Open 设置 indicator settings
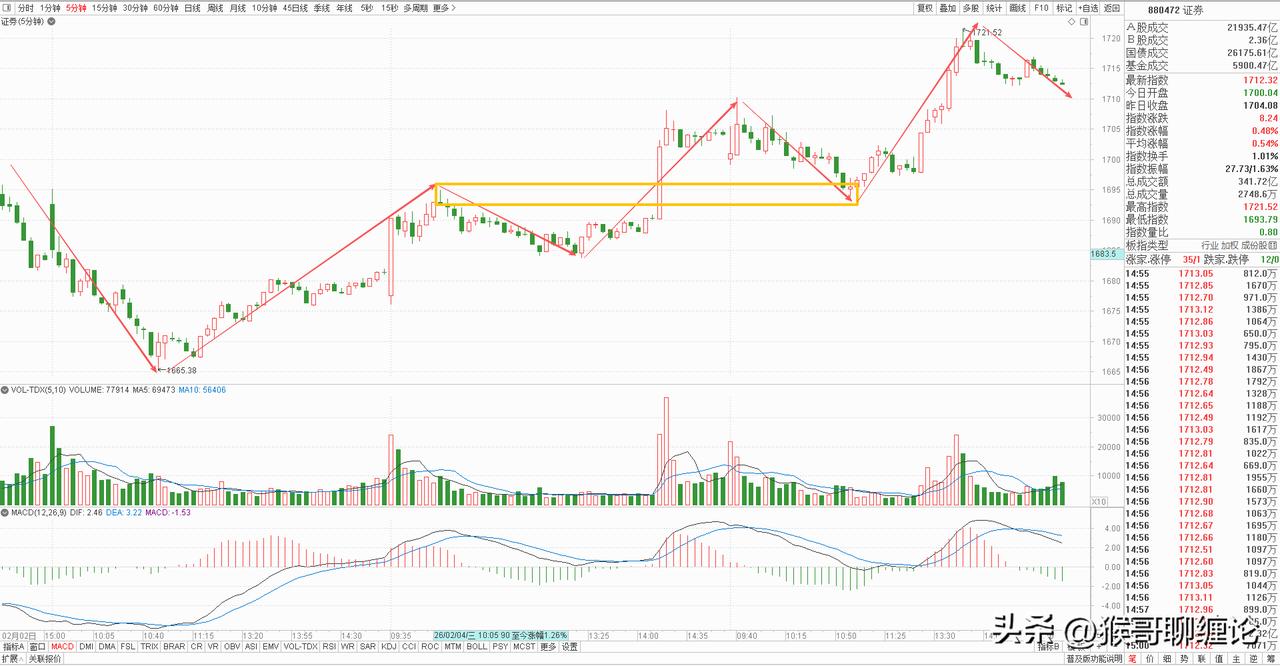Viewport: 1280px width, 666px height. point(569,647)
